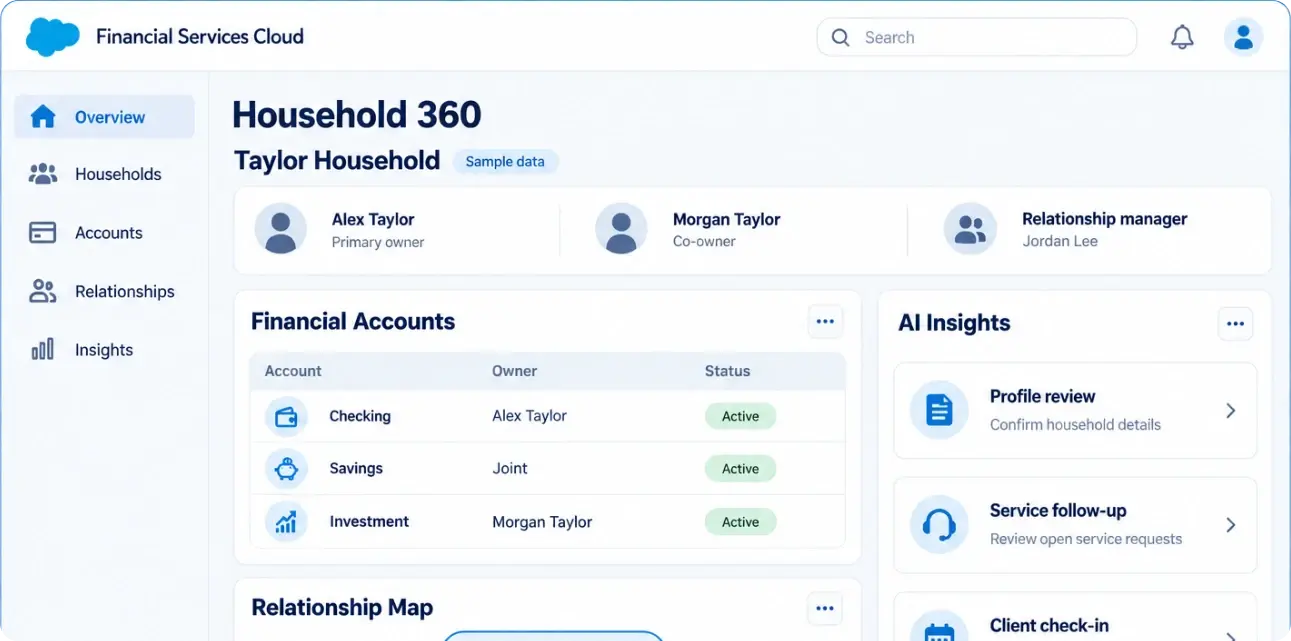Open Accounts in the sidebar
The height and width of the screenshot is (641, 1291).
tap(104, 233)
